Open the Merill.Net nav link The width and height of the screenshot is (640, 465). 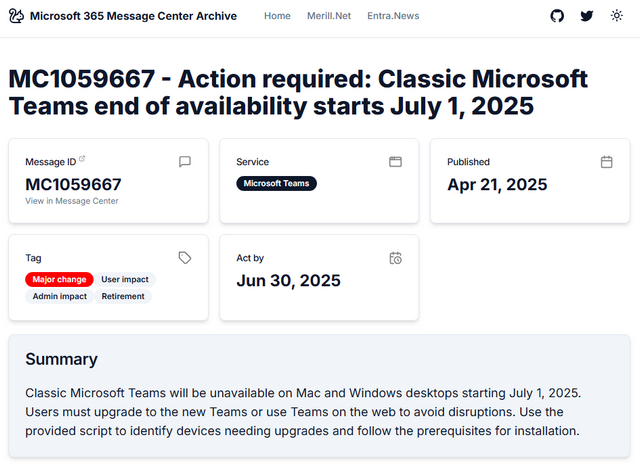(329, 16)
